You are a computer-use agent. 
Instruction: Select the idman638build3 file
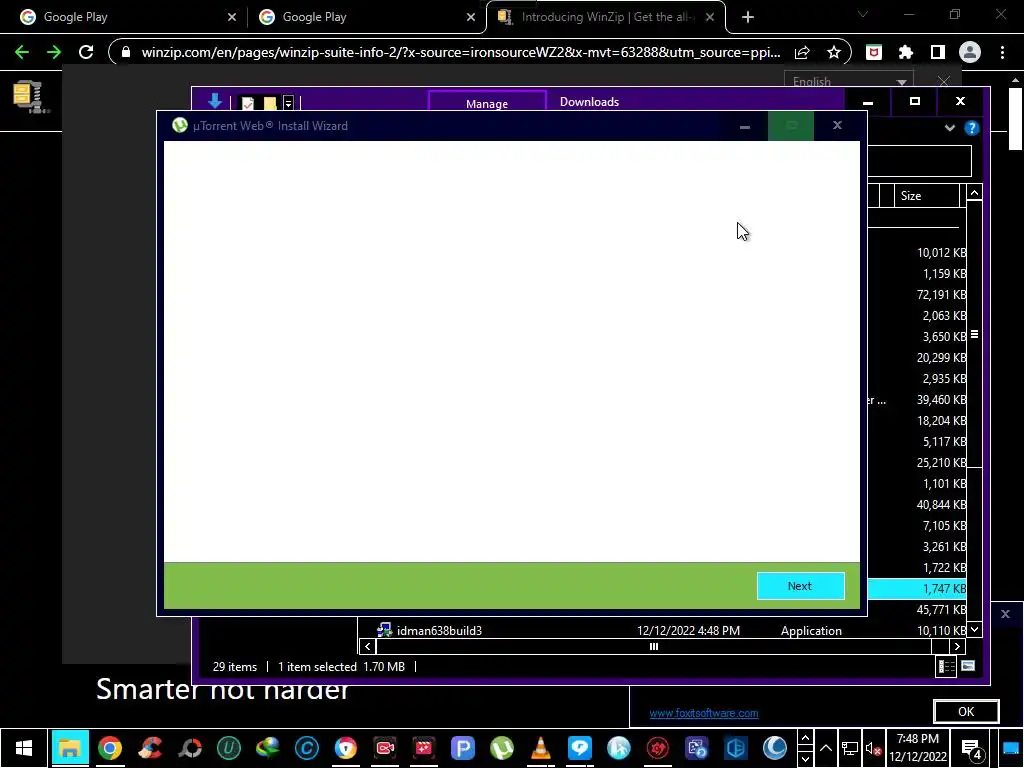[x=438, y=631]
